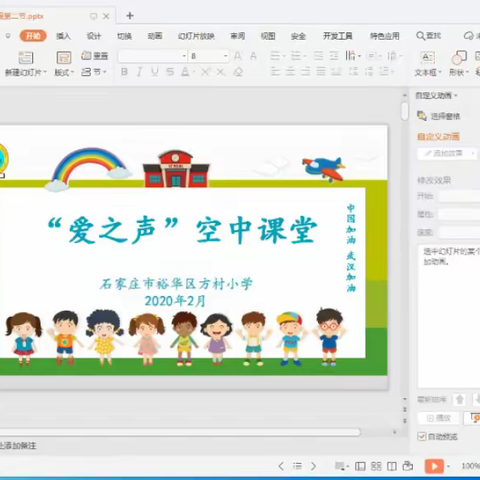The height and width of the screenshot is (480, 480).
Task: Click the Selection Pane (选择窗格) button
Action: tap(439, 116)
